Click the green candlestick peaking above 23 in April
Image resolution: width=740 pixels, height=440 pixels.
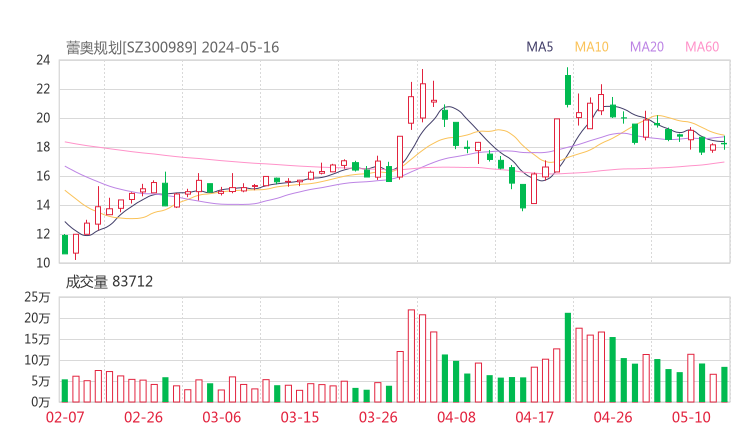click(568, 87)
